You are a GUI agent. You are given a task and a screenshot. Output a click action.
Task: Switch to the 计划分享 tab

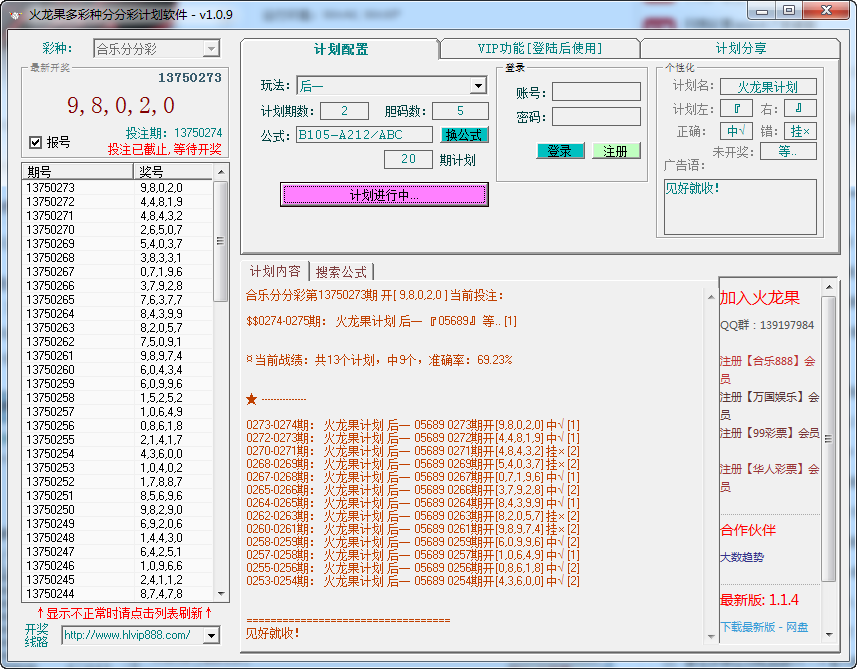[741, 49]
